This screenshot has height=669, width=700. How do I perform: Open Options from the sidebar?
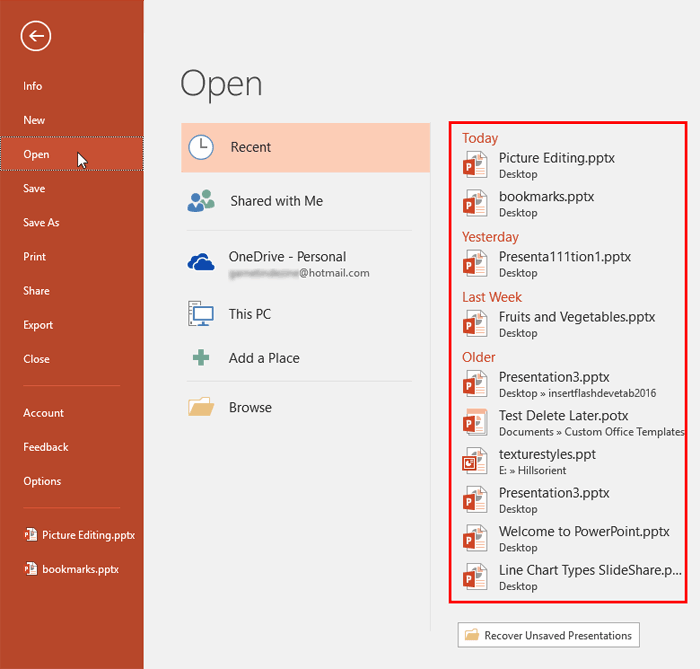42,481
